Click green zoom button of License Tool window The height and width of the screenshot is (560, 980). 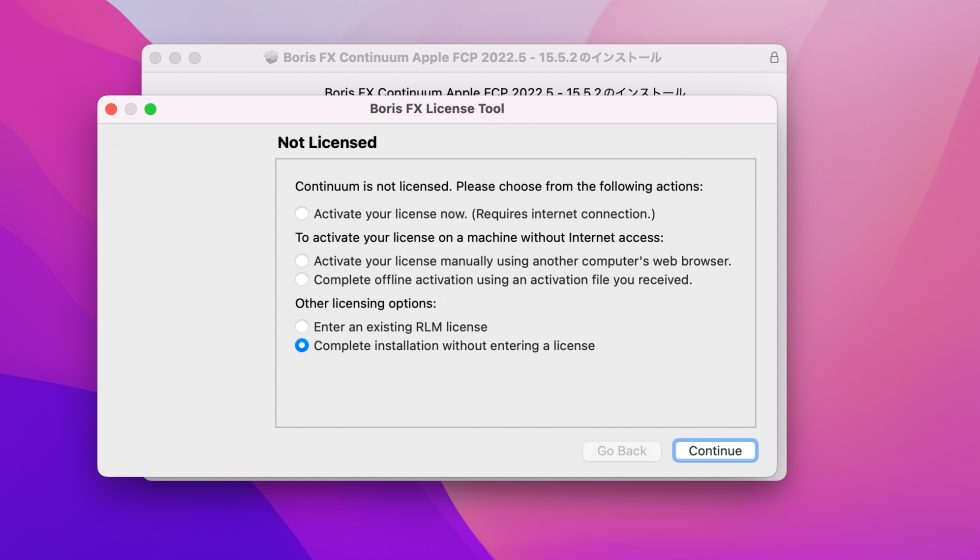(x=150, y=109)
